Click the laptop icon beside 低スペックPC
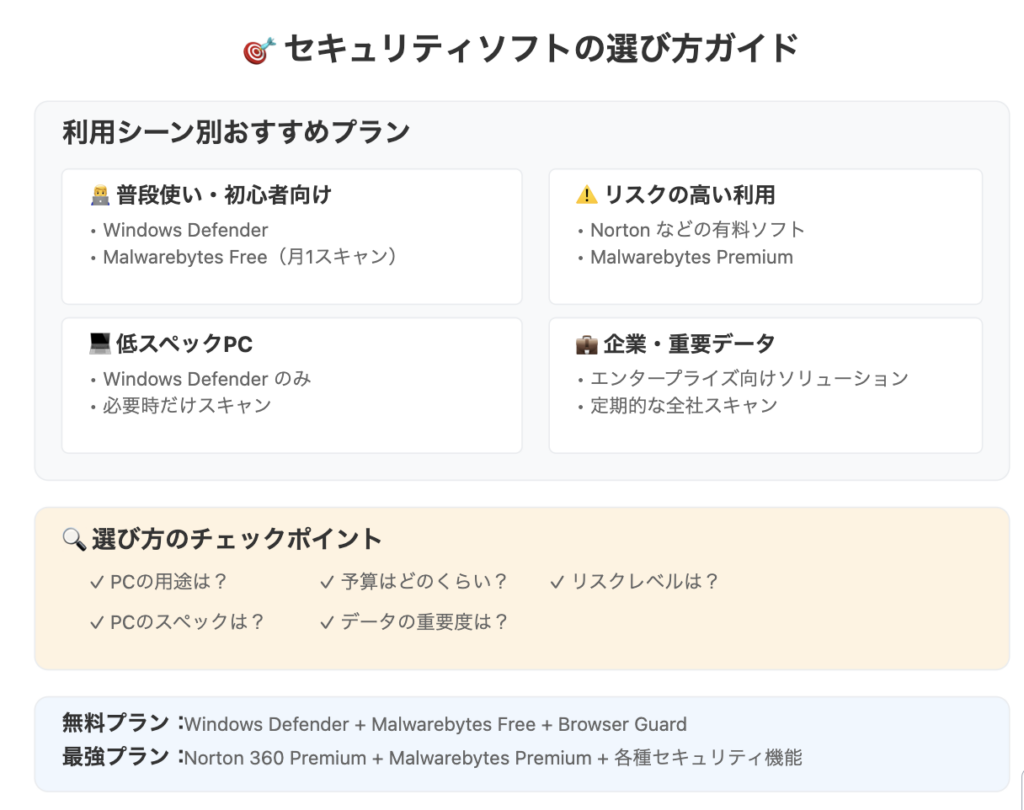Image resolution: width=1024 pixels, height=810 pixels. click(100, 344)
